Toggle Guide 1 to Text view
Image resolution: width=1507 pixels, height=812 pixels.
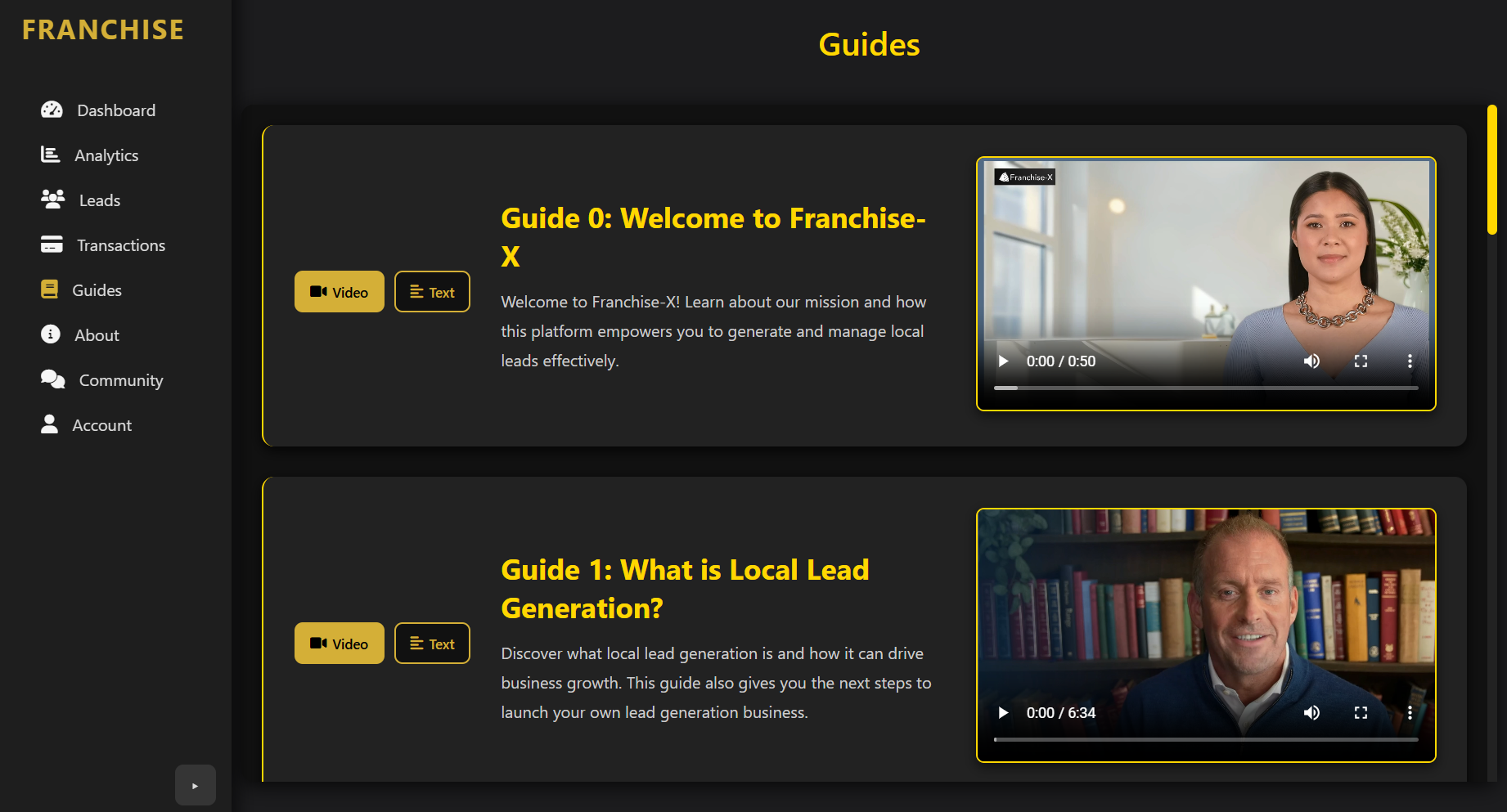tap(432, 643)
